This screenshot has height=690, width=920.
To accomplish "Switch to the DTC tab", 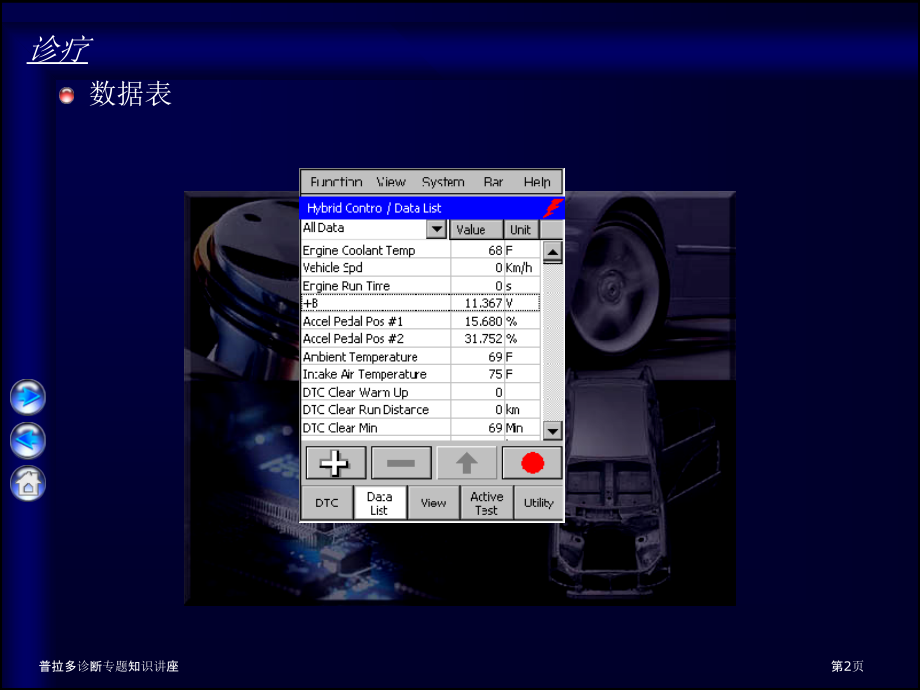I will (x=327, y=503).
